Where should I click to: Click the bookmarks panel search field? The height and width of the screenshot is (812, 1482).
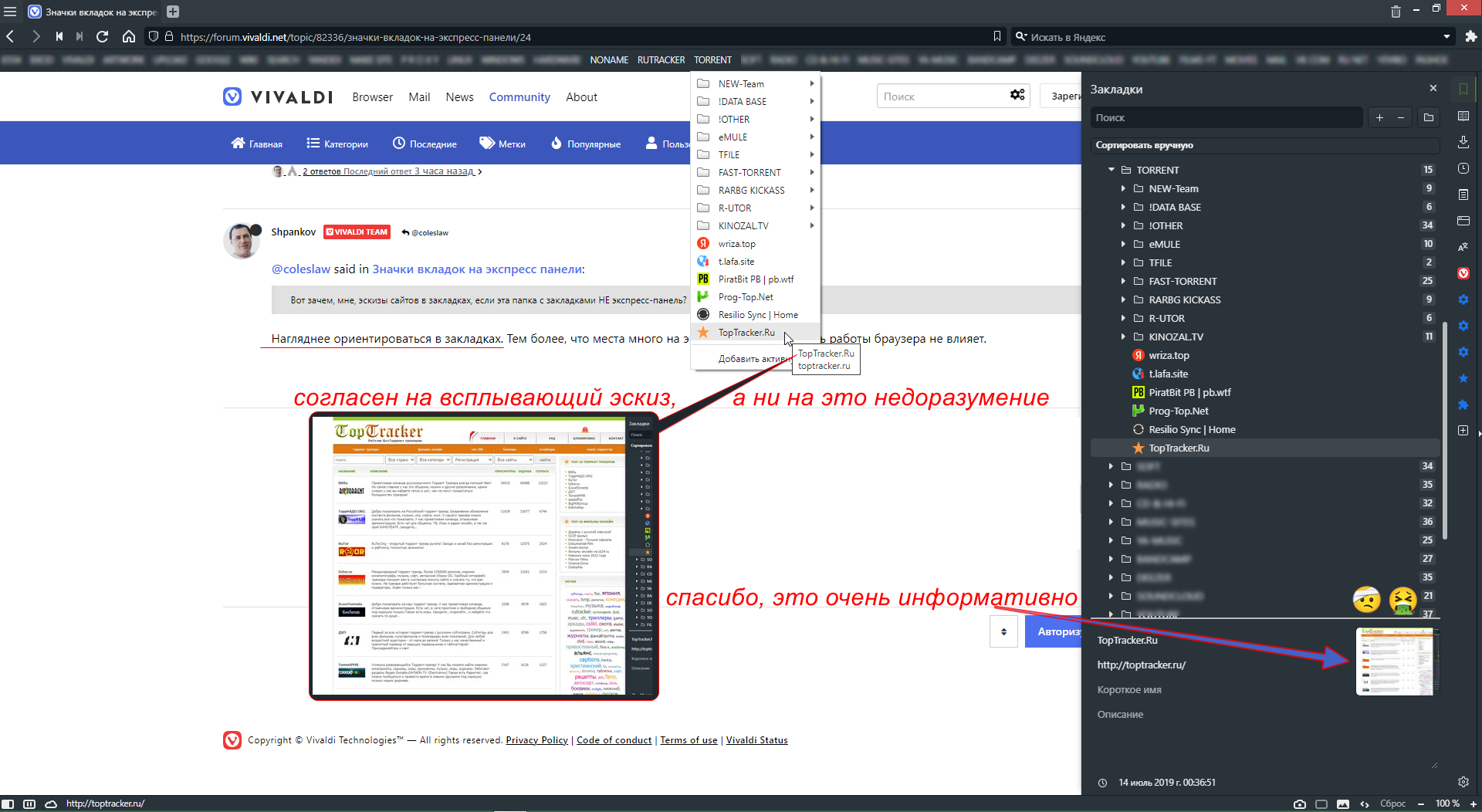pyautogui.click(x=1227, y=117)
